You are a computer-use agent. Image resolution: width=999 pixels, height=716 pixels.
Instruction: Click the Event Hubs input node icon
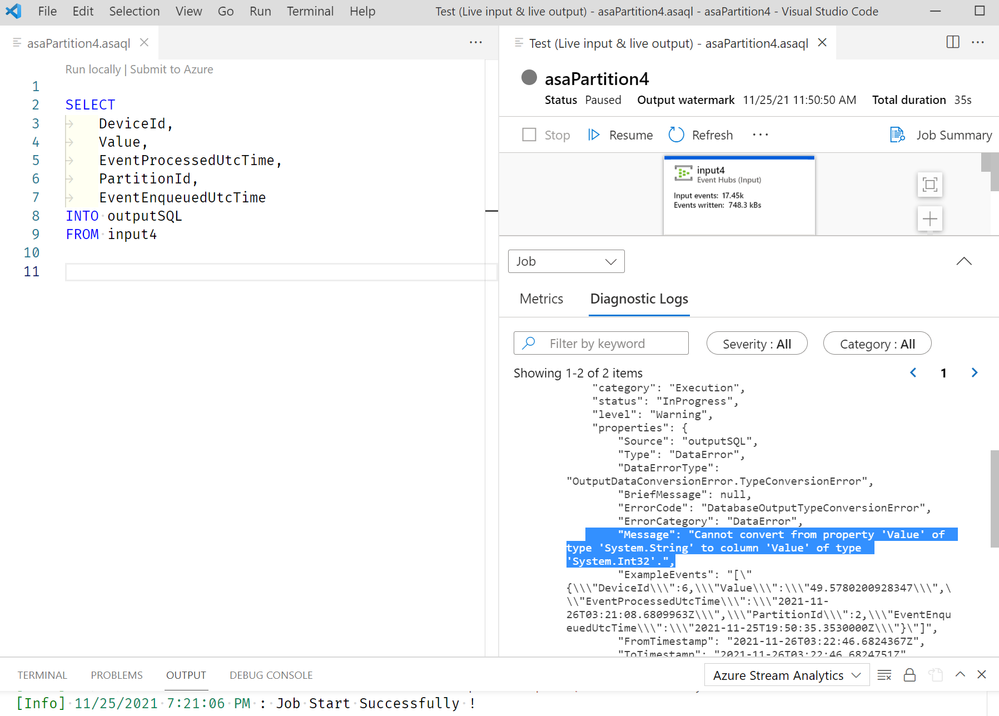683,173
